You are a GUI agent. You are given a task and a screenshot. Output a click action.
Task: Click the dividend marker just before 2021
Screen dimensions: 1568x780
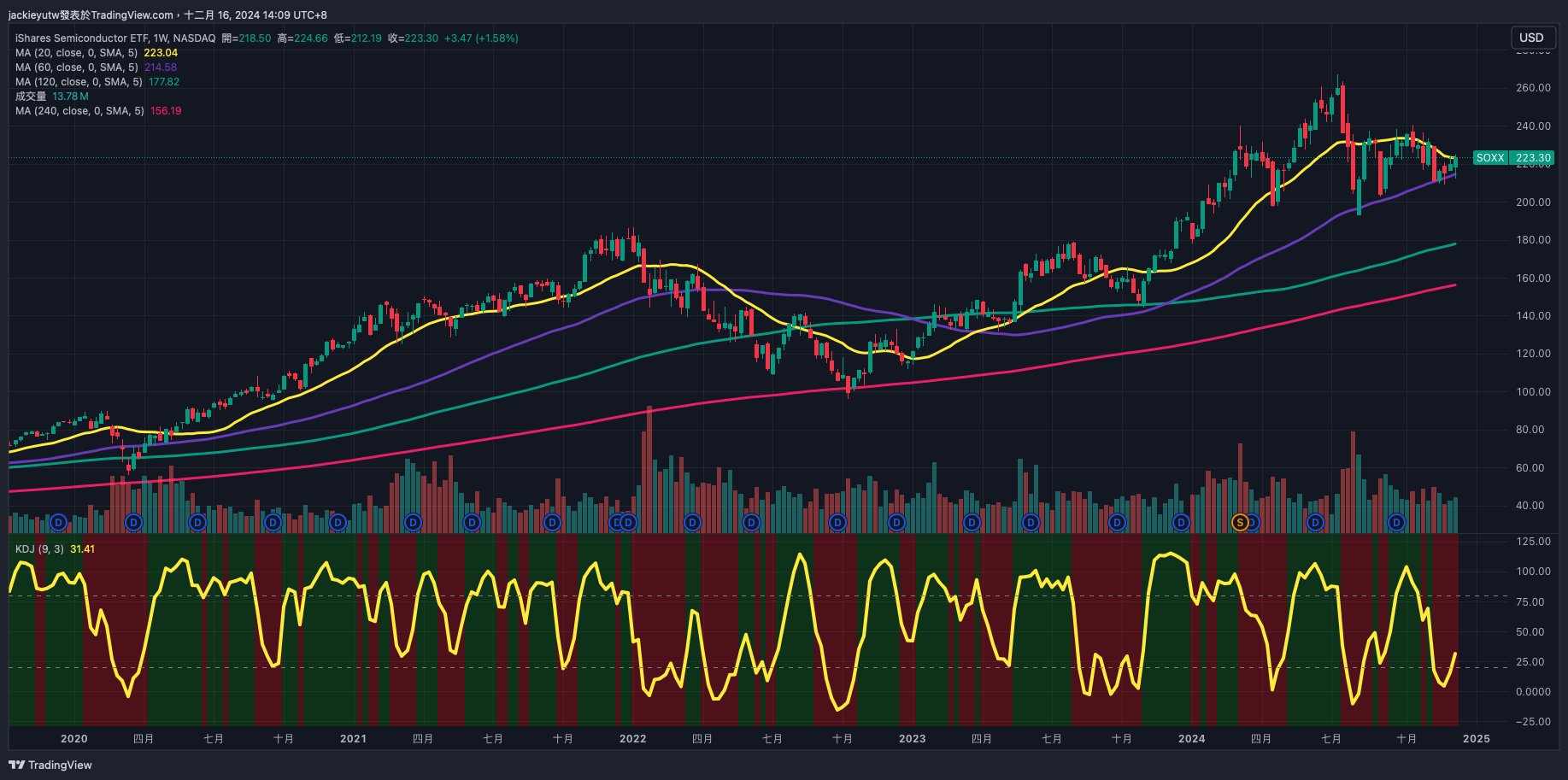tap(338, 522)
